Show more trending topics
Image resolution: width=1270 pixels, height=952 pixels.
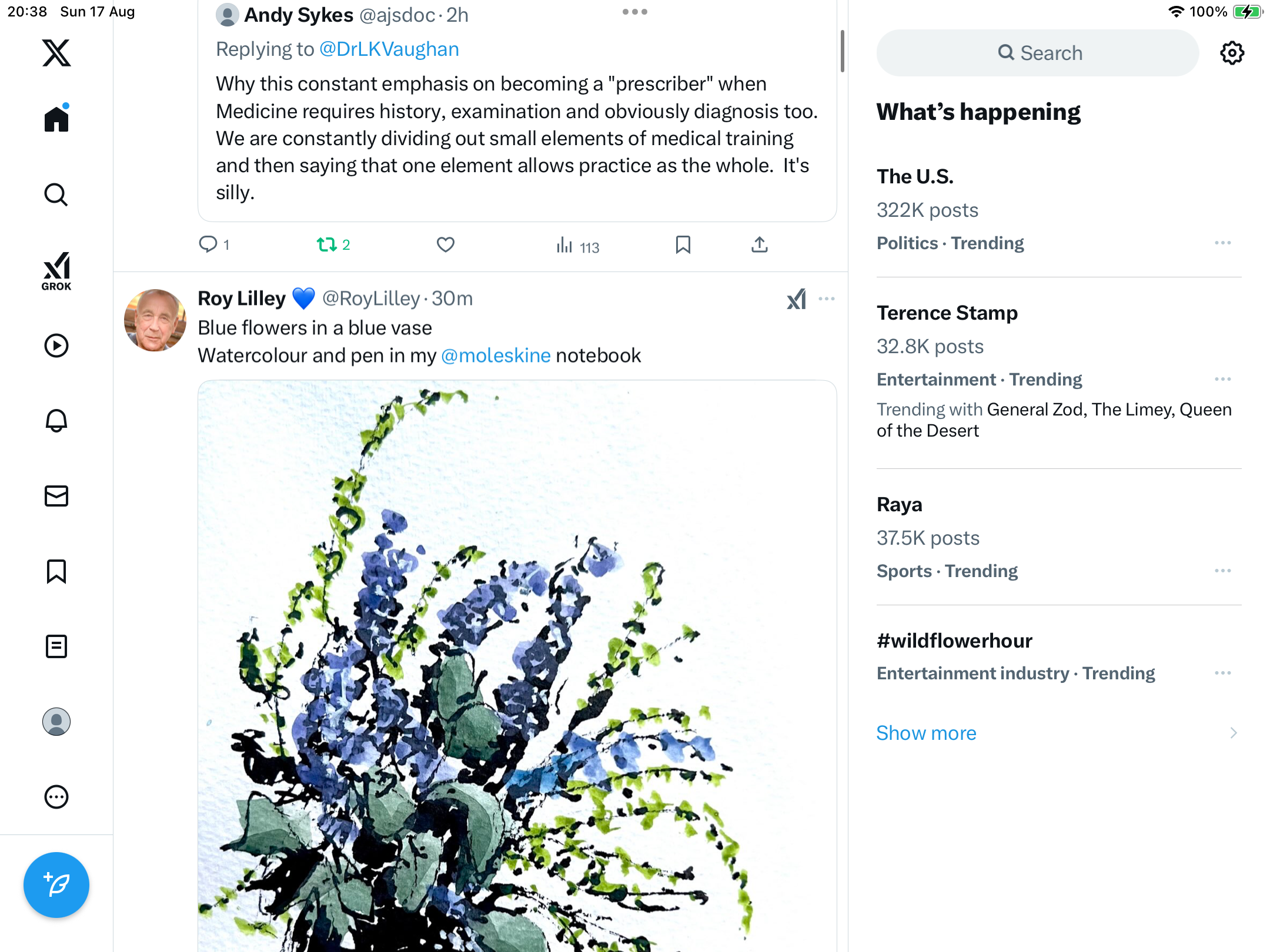tap(926, 733)
